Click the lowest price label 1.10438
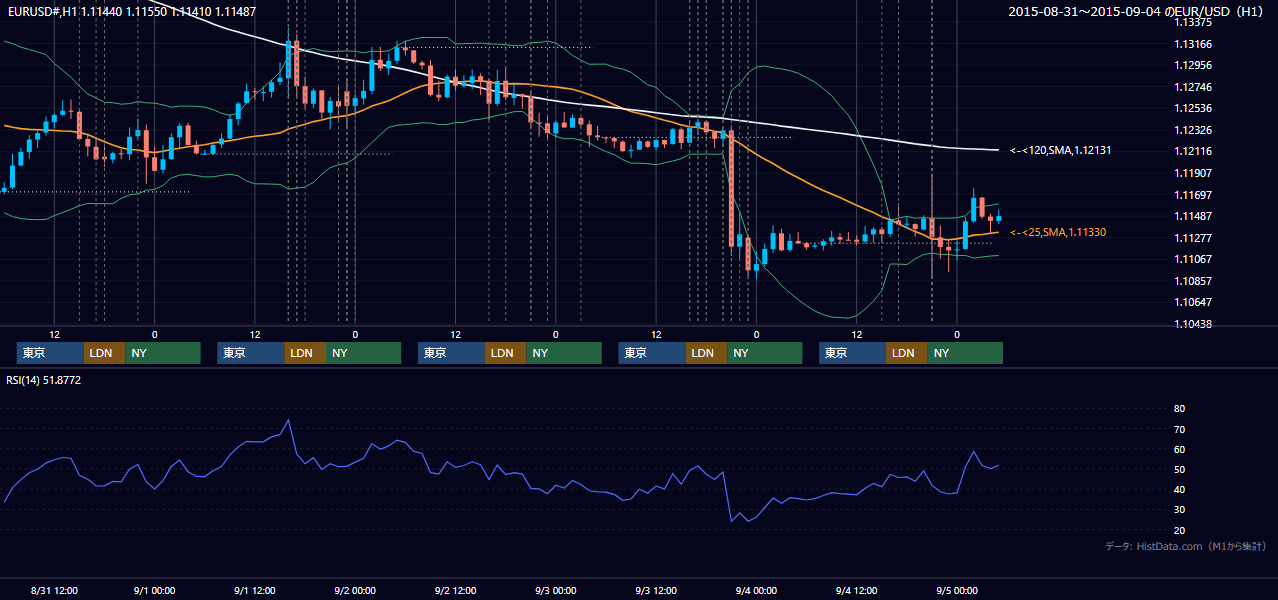Screen dimensions: 1278x600 click(1193, 324)
